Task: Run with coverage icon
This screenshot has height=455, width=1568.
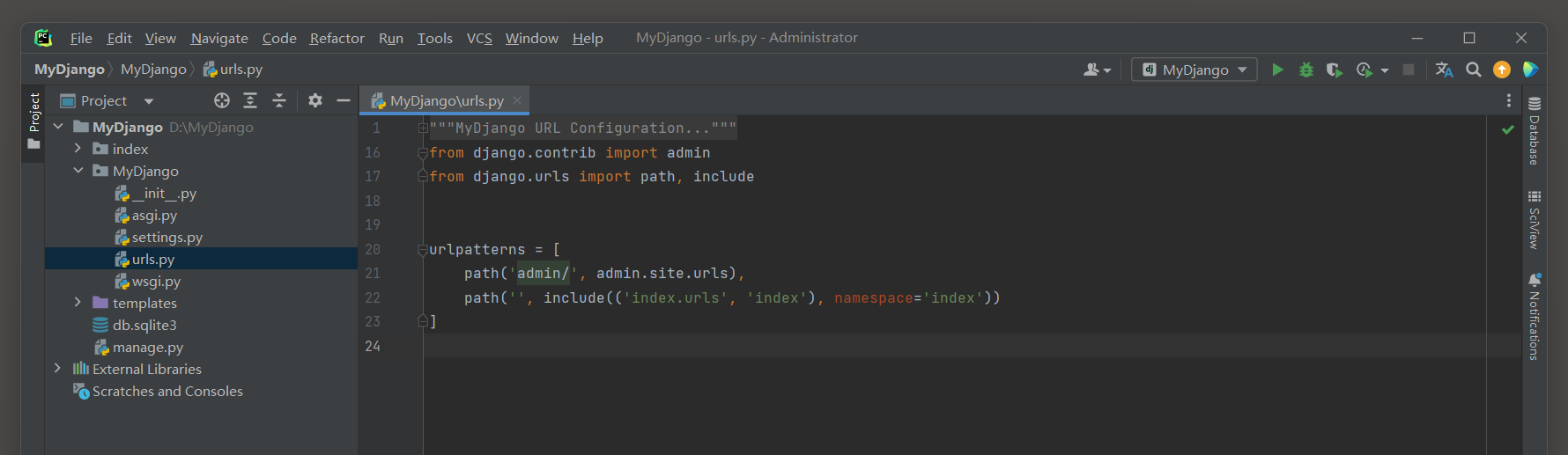Action: pos(1335,70)
